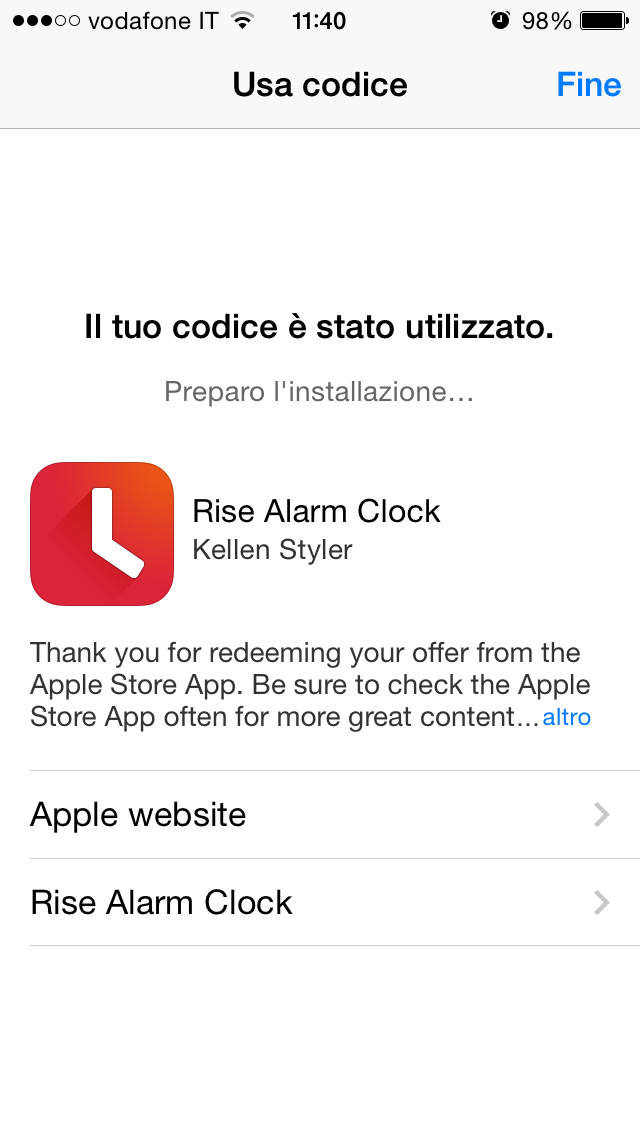Tap the 11:40 clock in the status bar
Image resolution: width=640 pixels, height=1136 pixels.
(319, 21)
